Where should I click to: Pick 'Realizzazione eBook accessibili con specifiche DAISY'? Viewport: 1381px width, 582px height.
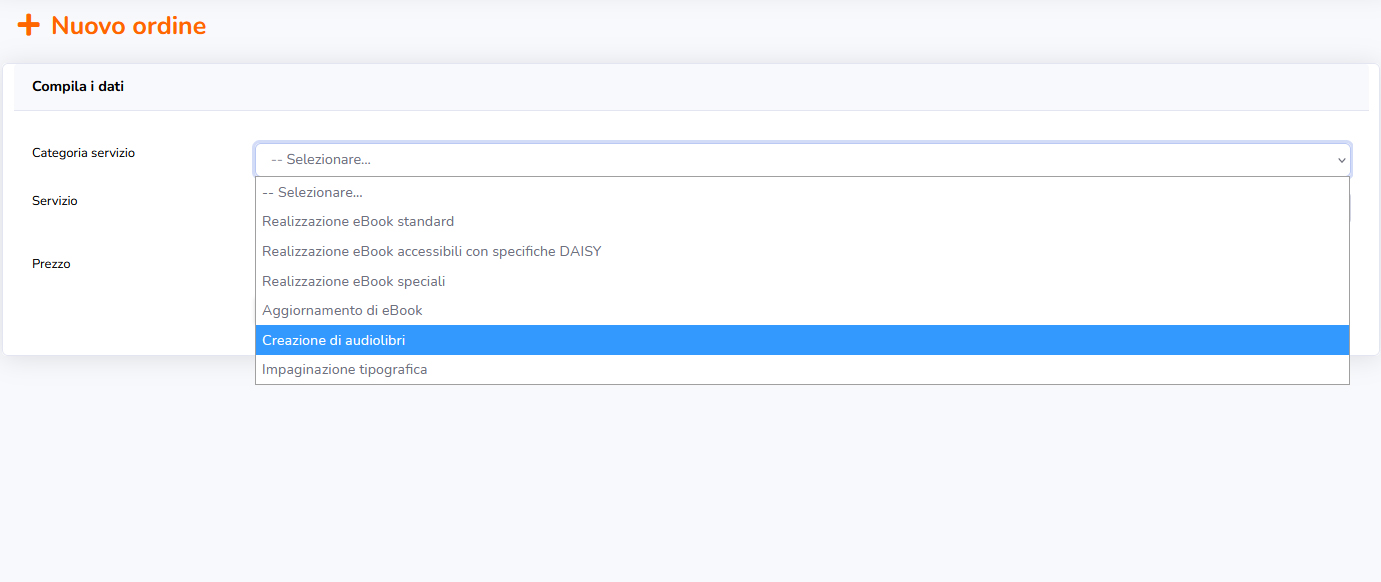pyautogui.click(x=802, y=251)
